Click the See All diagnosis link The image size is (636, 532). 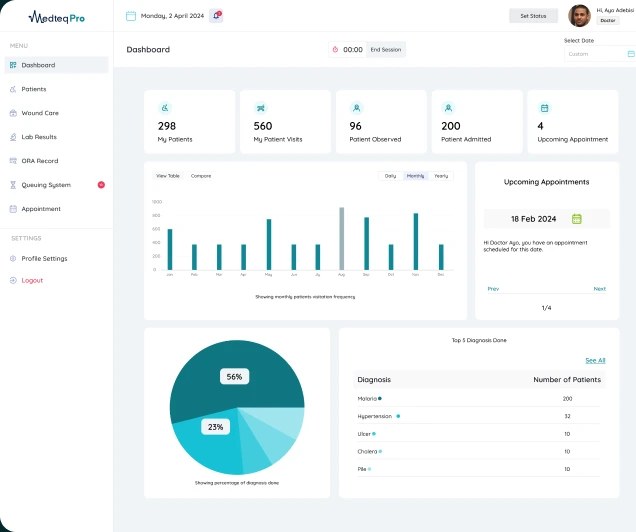[595, 360]
